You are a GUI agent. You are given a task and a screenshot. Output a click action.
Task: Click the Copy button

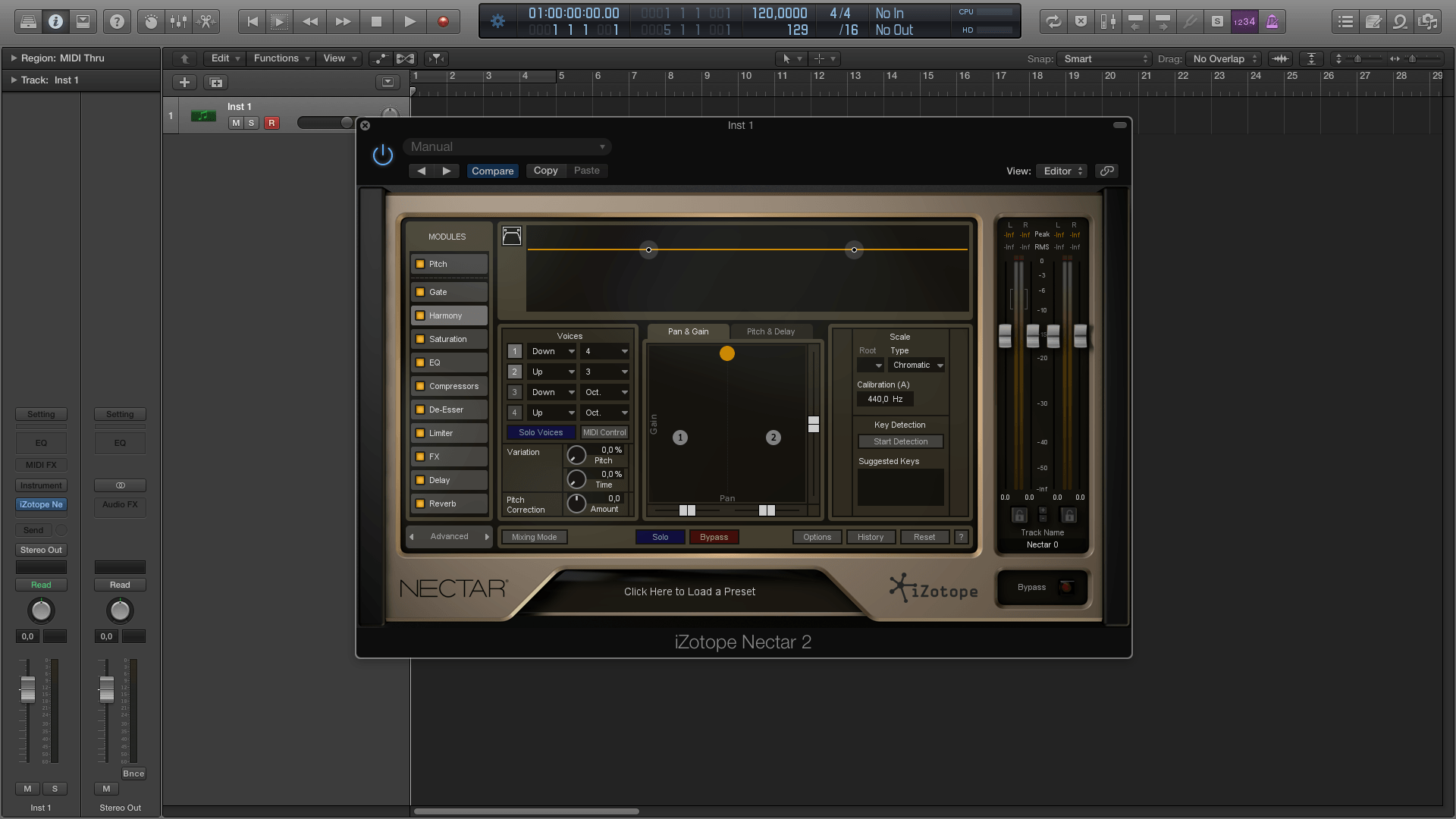pyautogui.click(x=546, y=171)
